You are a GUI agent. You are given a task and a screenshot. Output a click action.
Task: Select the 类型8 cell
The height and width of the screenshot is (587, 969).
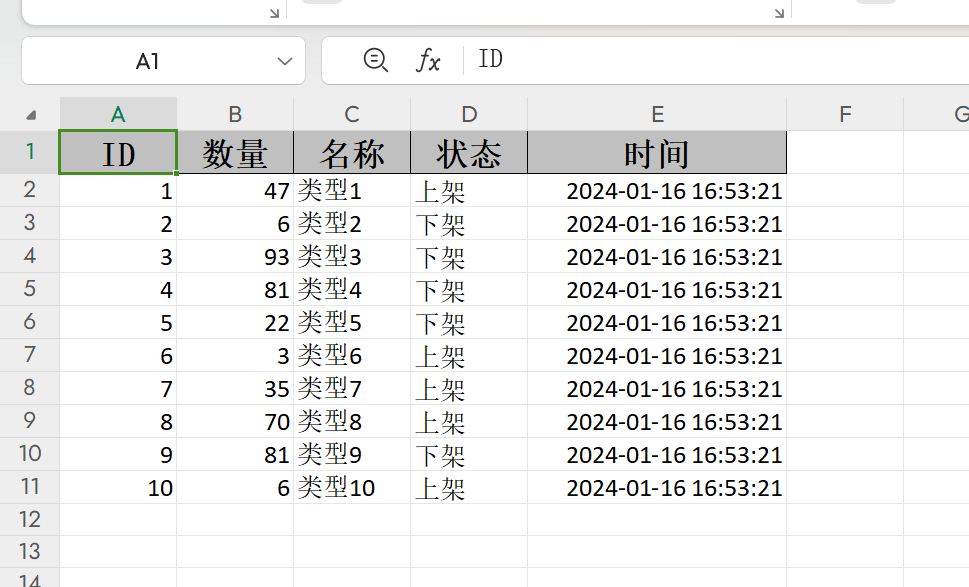pyautogui.click(x=352, y=421)
